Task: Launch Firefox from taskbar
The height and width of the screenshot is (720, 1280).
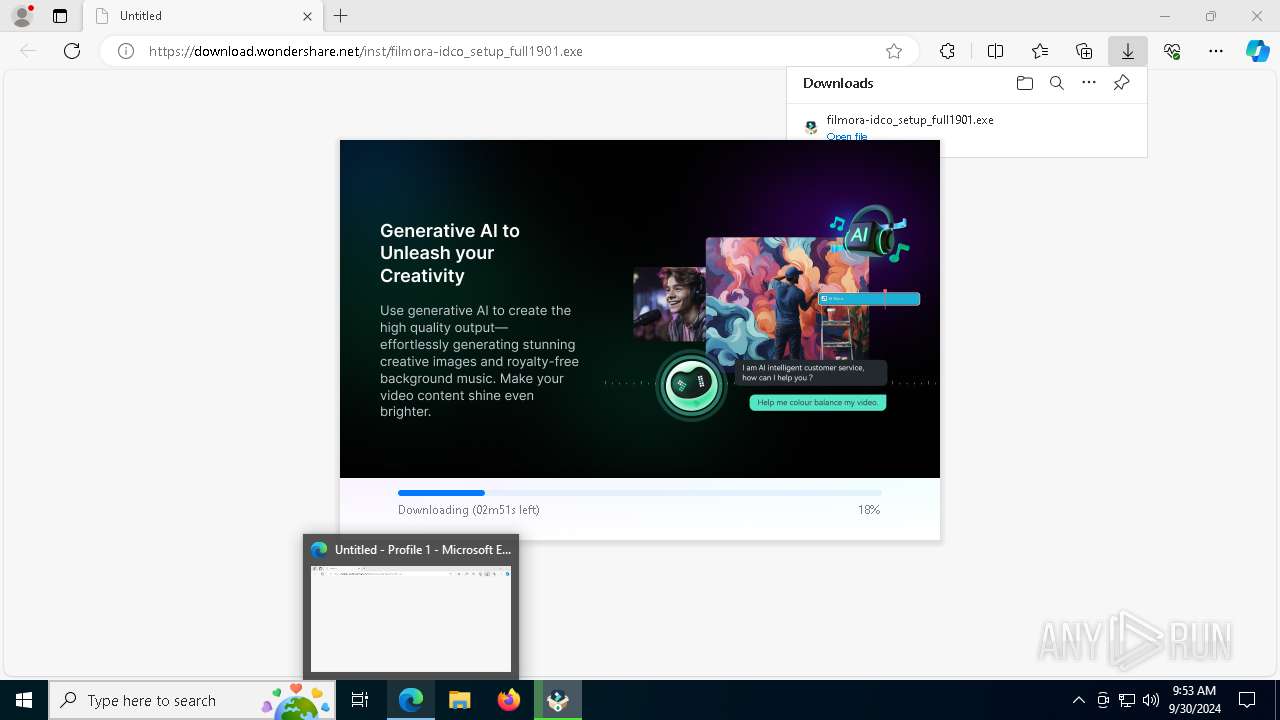Action: [x=509, y=700]
